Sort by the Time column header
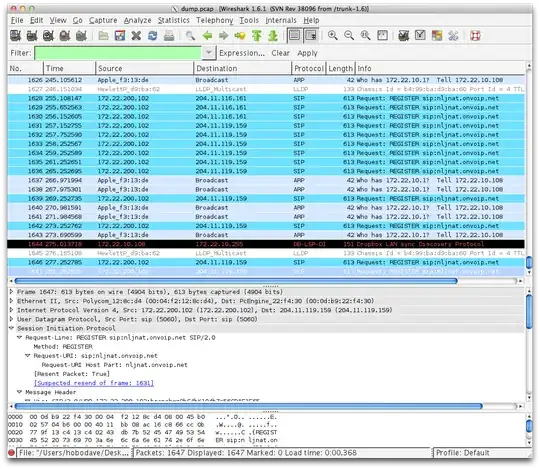Image resolution: width=540 pixels, height=469 pixels. click(x=69, y=68)
